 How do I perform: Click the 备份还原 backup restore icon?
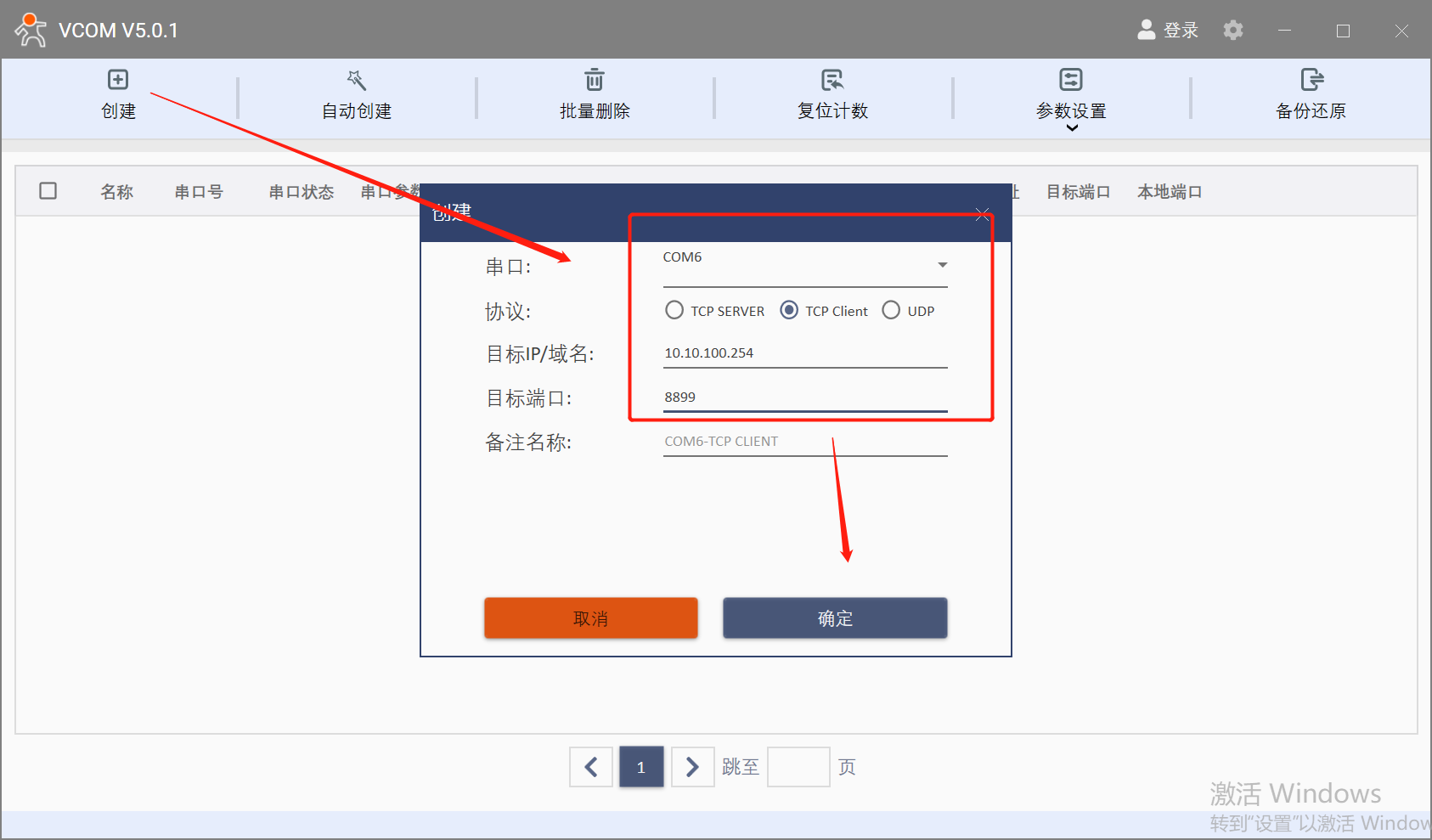click(1311, 80)
